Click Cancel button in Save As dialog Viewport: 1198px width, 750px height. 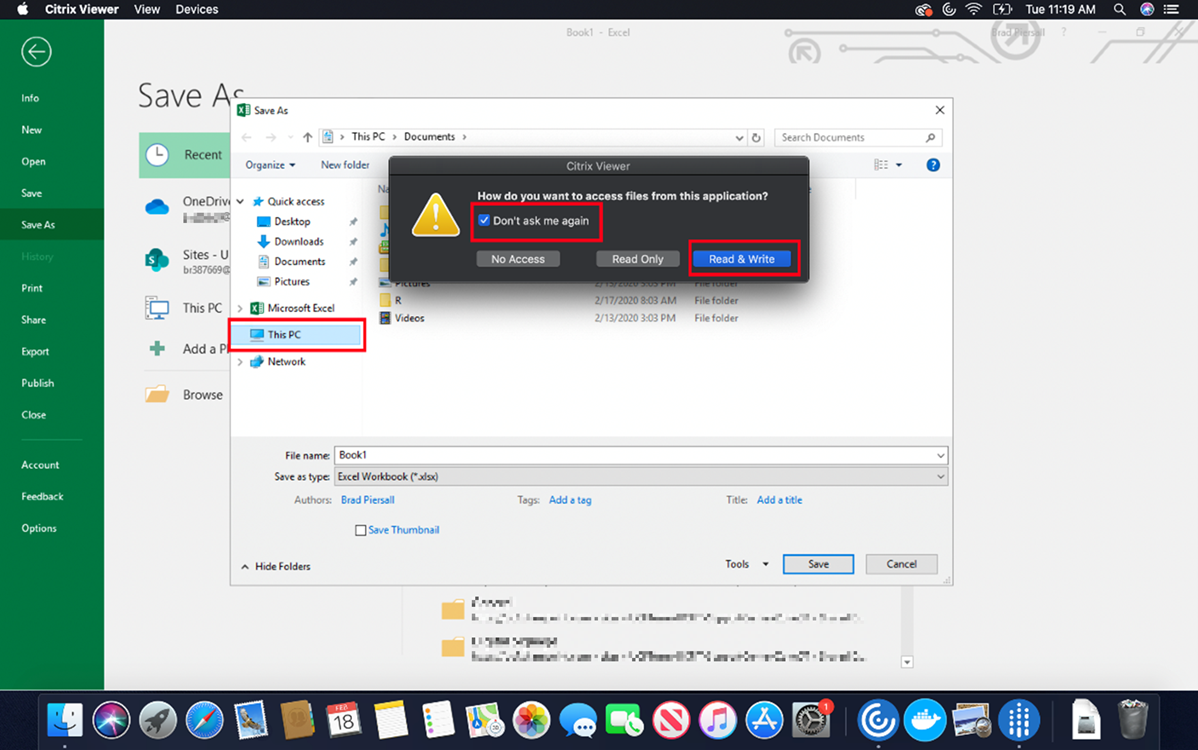pos(902,564)
